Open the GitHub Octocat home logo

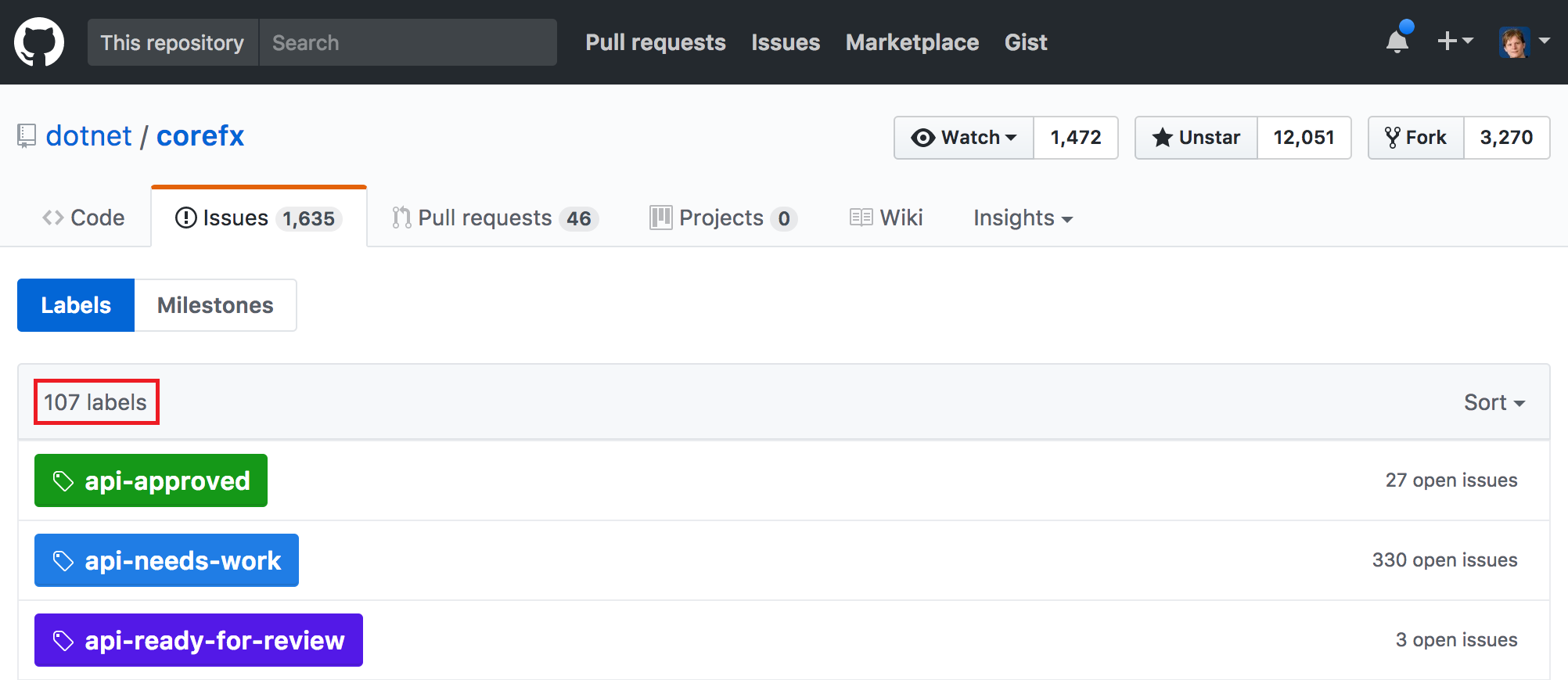pyautogui.click(x=39, y=42)
